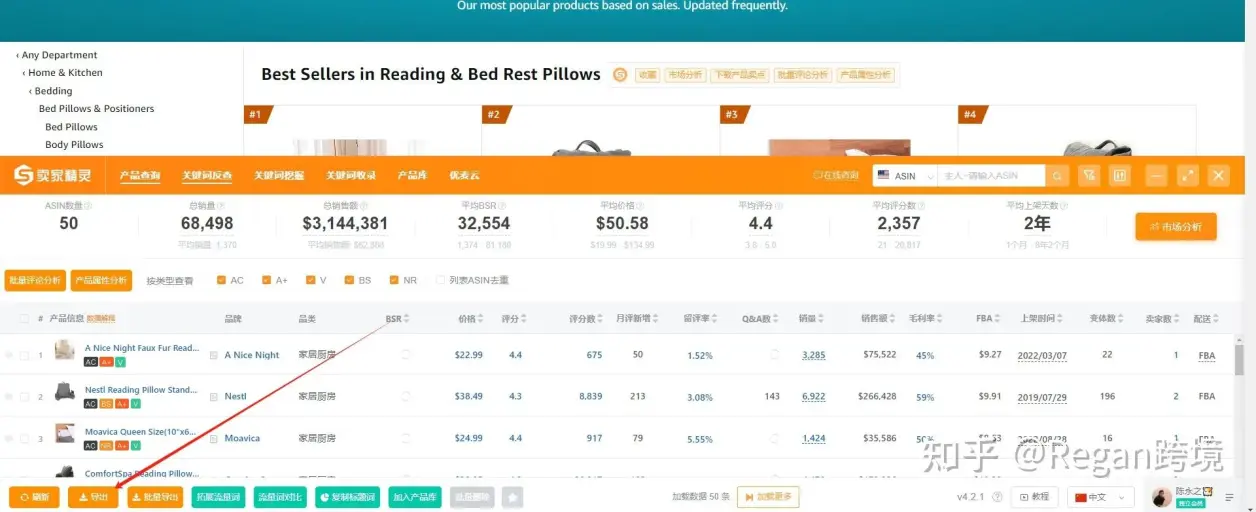This screenshot has width=1256, height=512.
Task: Open the hamburger menu icon at bottom right
Action: point(1229,497)
